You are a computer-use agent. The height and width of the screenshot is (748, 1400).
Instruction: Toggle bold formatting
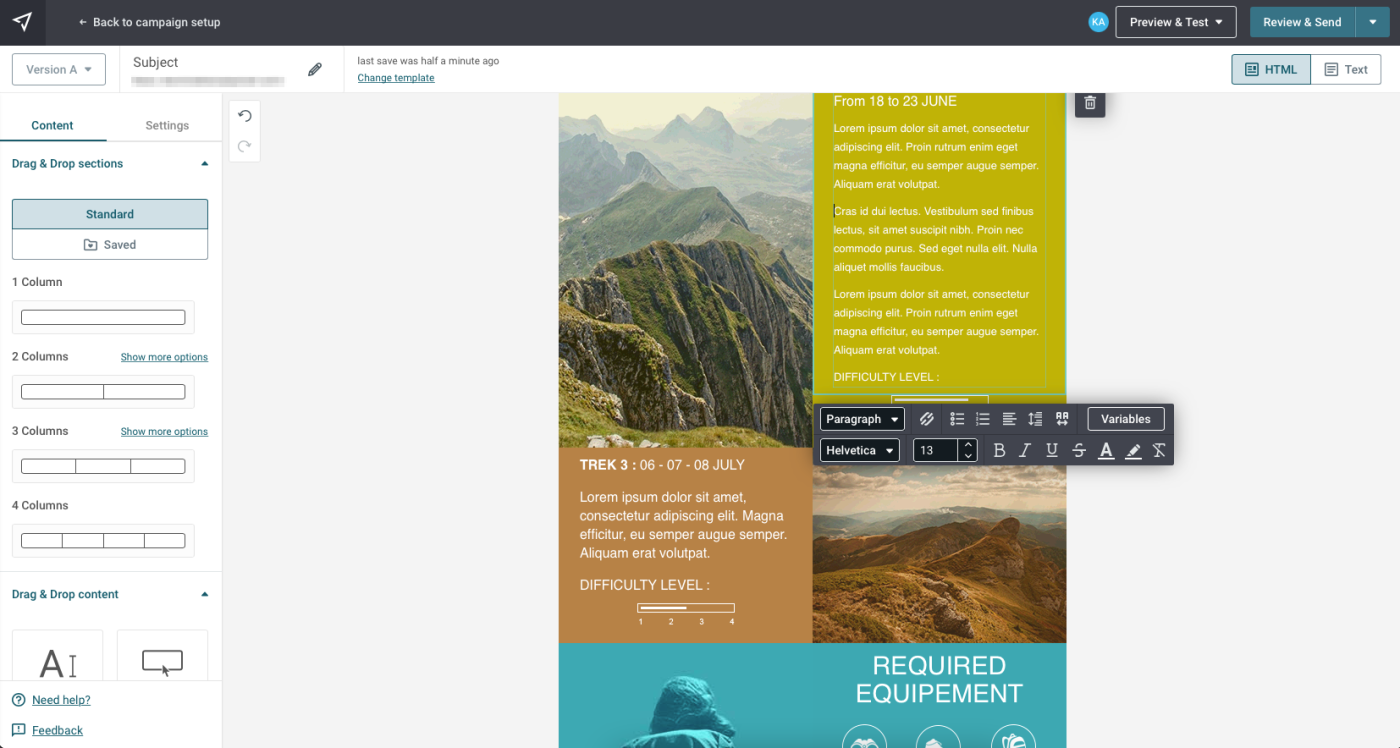(999, 451)
